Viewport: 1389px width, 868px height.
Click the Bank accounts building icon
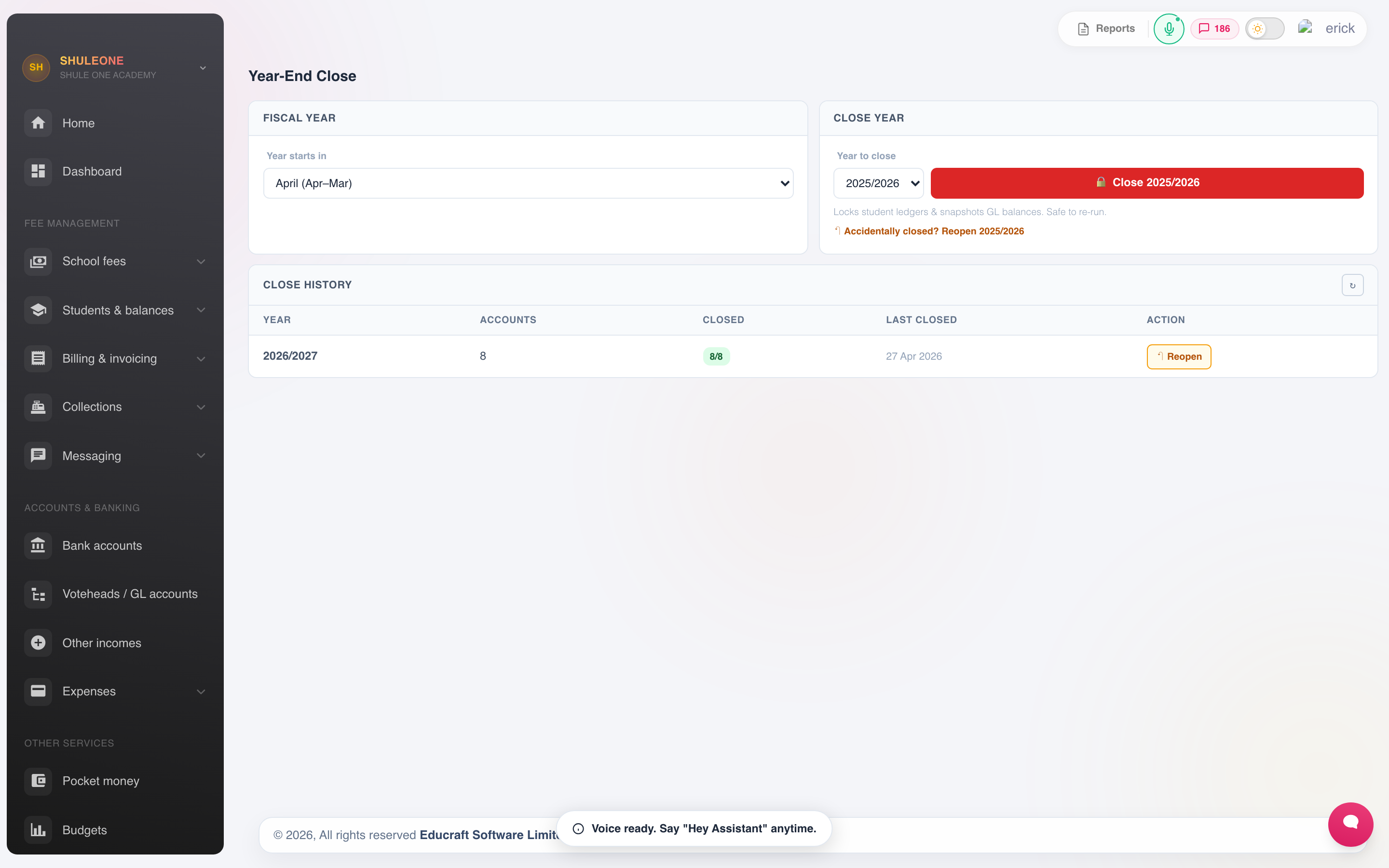click(38, 545)
